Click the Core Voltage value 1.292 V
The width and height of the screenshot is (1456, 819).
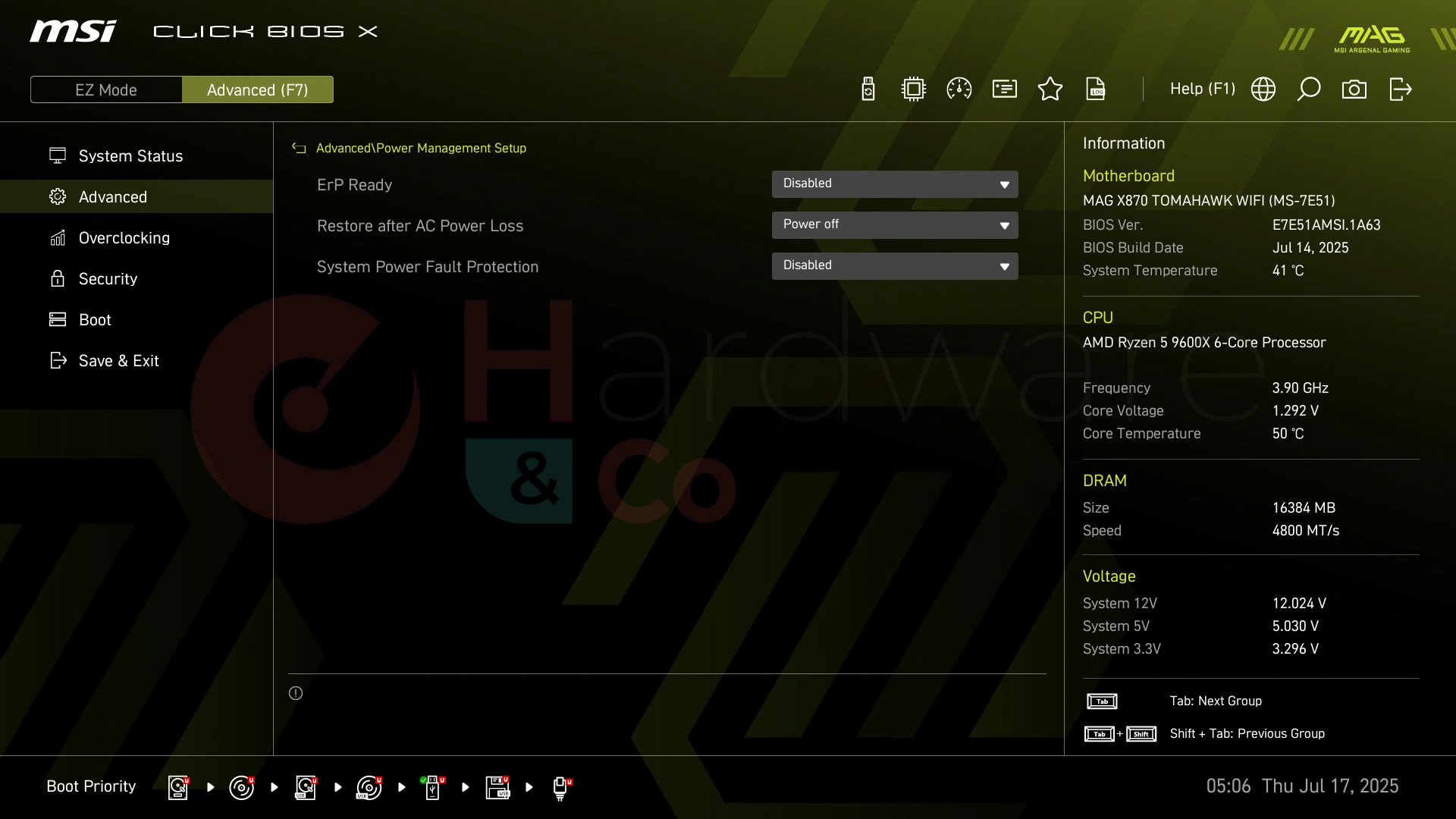[x=1295, y=411]
